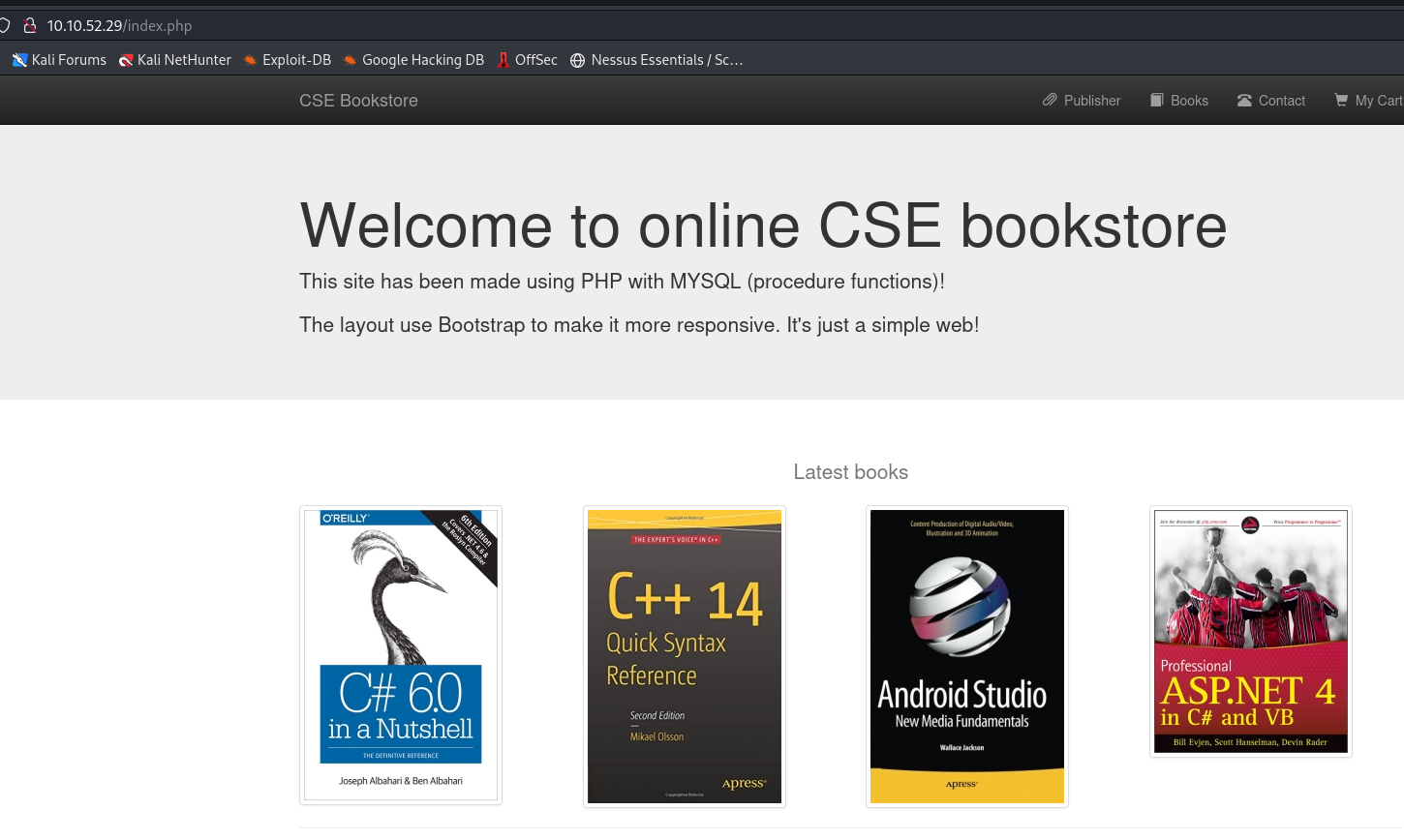Viewport: 1404px width, 840px height.
Task: Select the C# 6.0 in a Nutshell cover
Action: click(x=401, y=655)
